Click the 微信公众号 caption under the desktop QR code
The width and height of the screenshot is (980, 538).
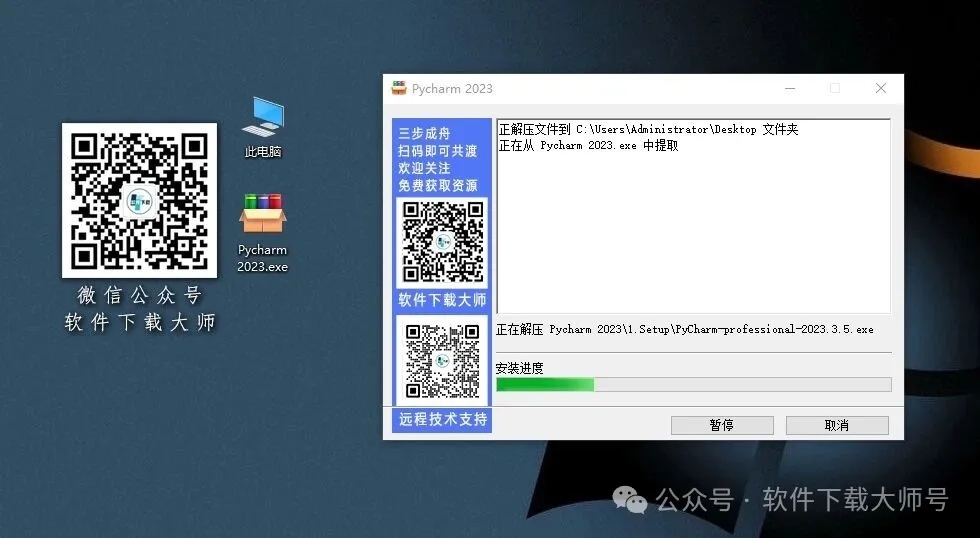139,295
